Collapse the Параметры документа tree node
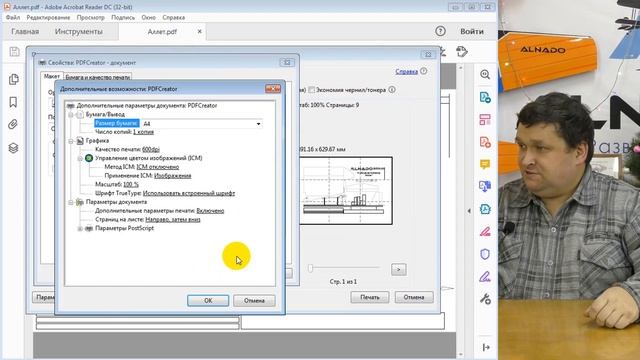640x360 pixels. (x=71, y=202)
